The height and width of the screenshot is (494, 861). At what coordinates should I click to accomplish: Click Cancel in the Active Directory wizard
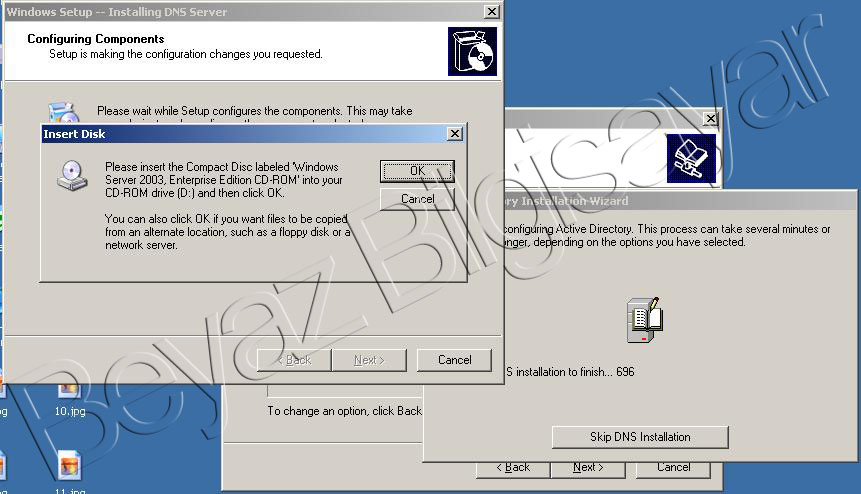(x=674, y=468)
